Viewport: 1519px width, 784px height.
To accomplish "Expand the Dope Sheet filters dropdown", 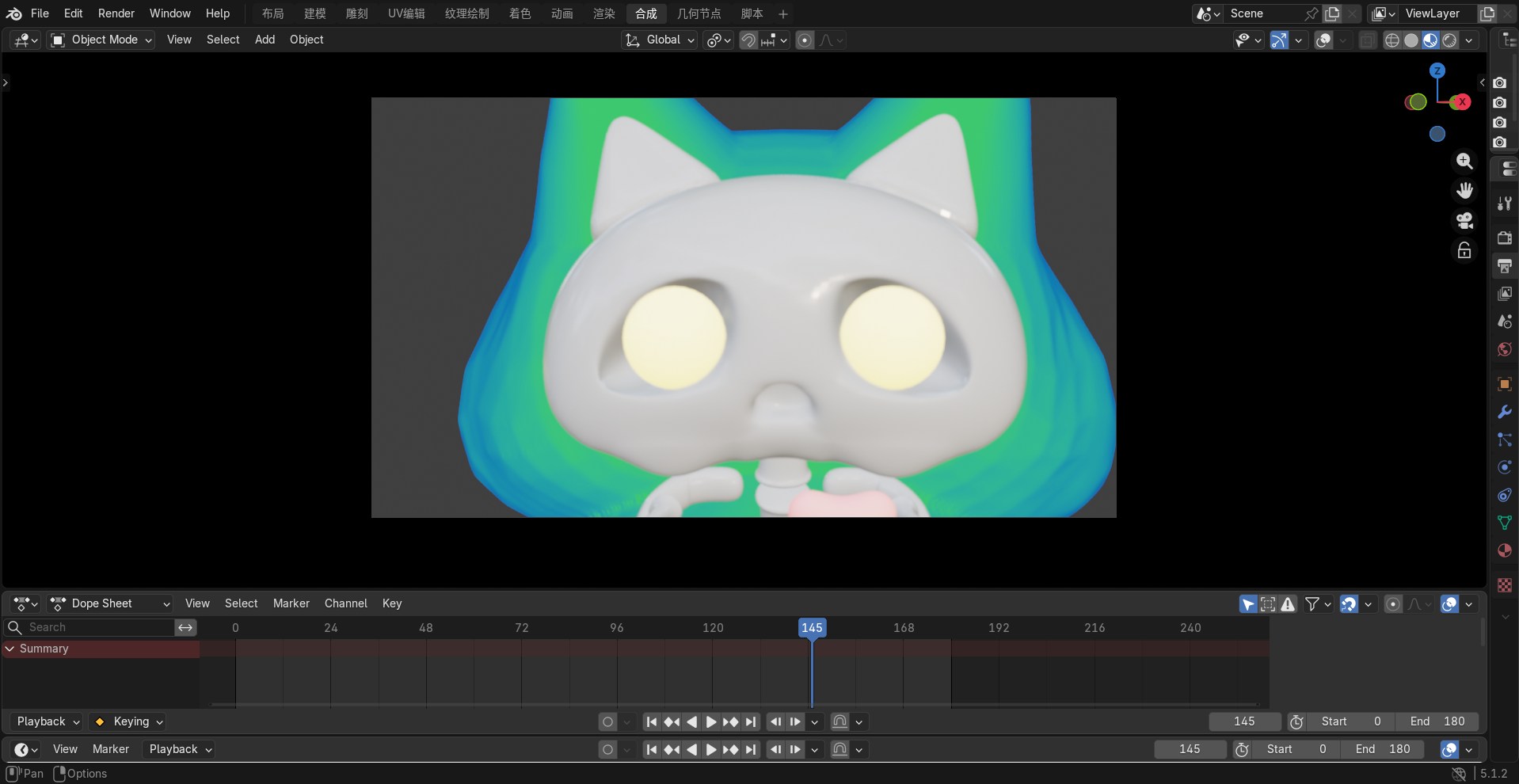I will point(1318,604).
